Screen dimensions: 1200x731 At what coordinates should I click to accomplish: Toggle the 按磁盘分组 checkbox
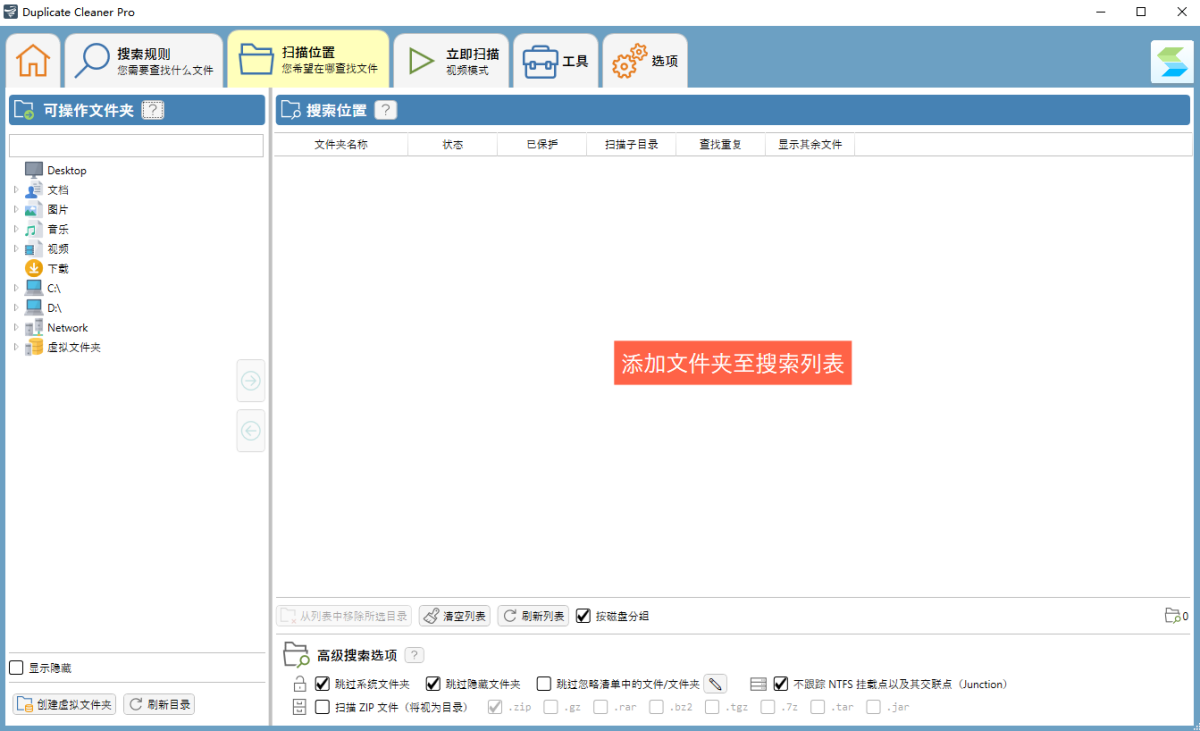click(584, 616)
